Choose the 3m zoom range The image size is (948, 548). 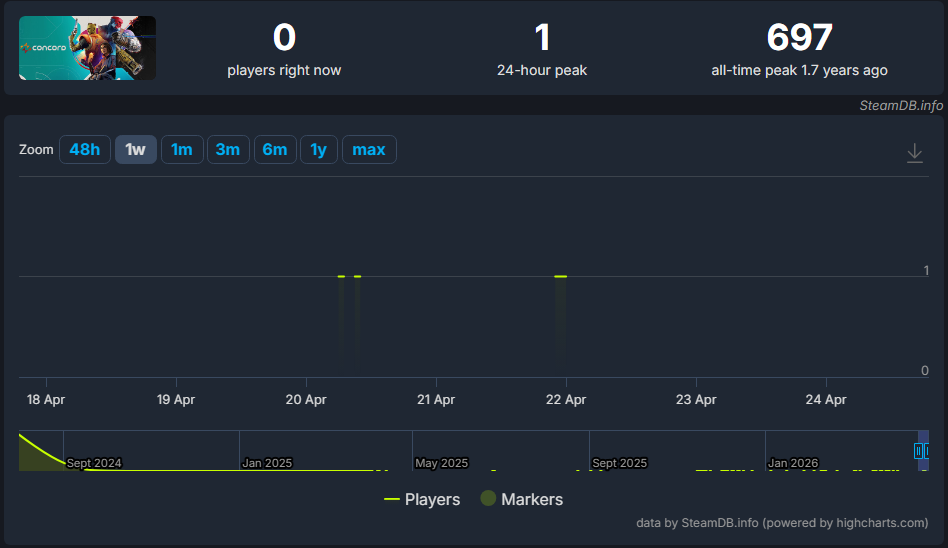pyautogui.click(x=228, y=149)
